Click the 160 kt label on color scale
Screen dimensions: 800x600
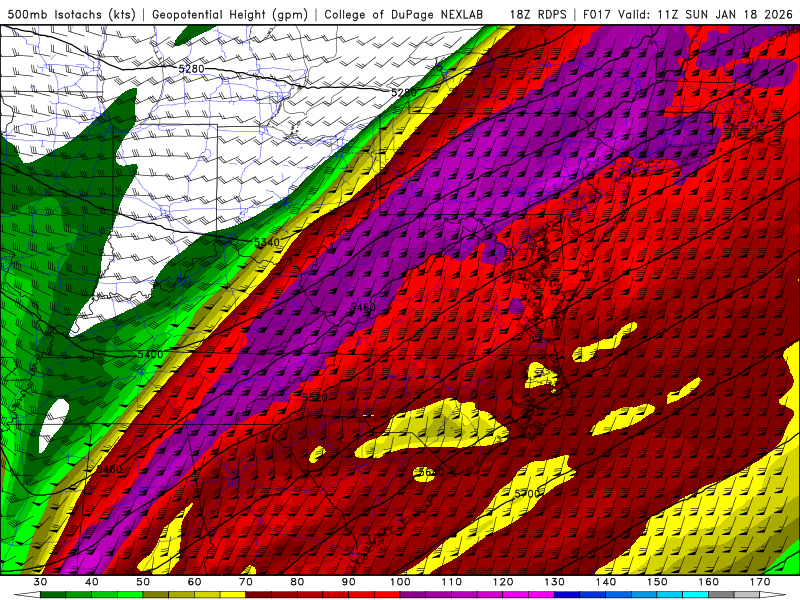[x=709, y=582]
